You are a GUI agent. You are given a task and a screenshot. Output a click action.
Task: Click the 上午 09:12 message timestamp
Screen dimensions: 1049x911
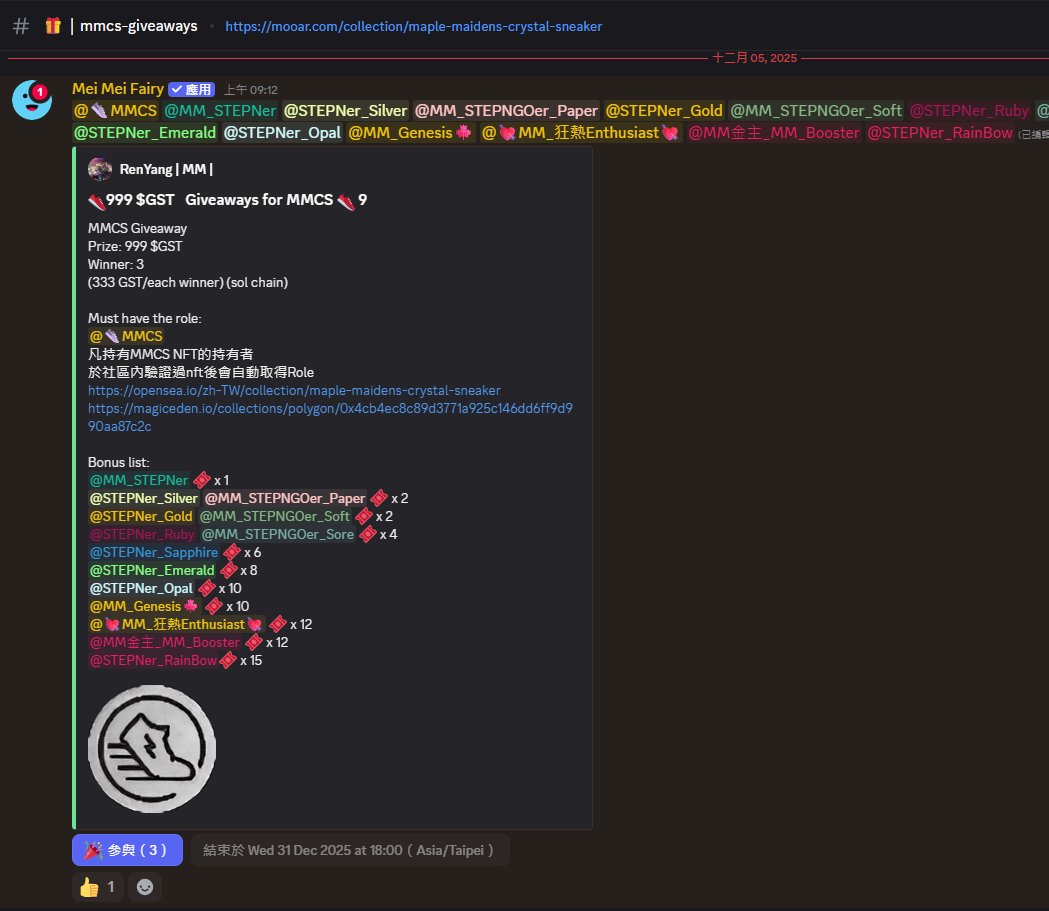[250, 90]
